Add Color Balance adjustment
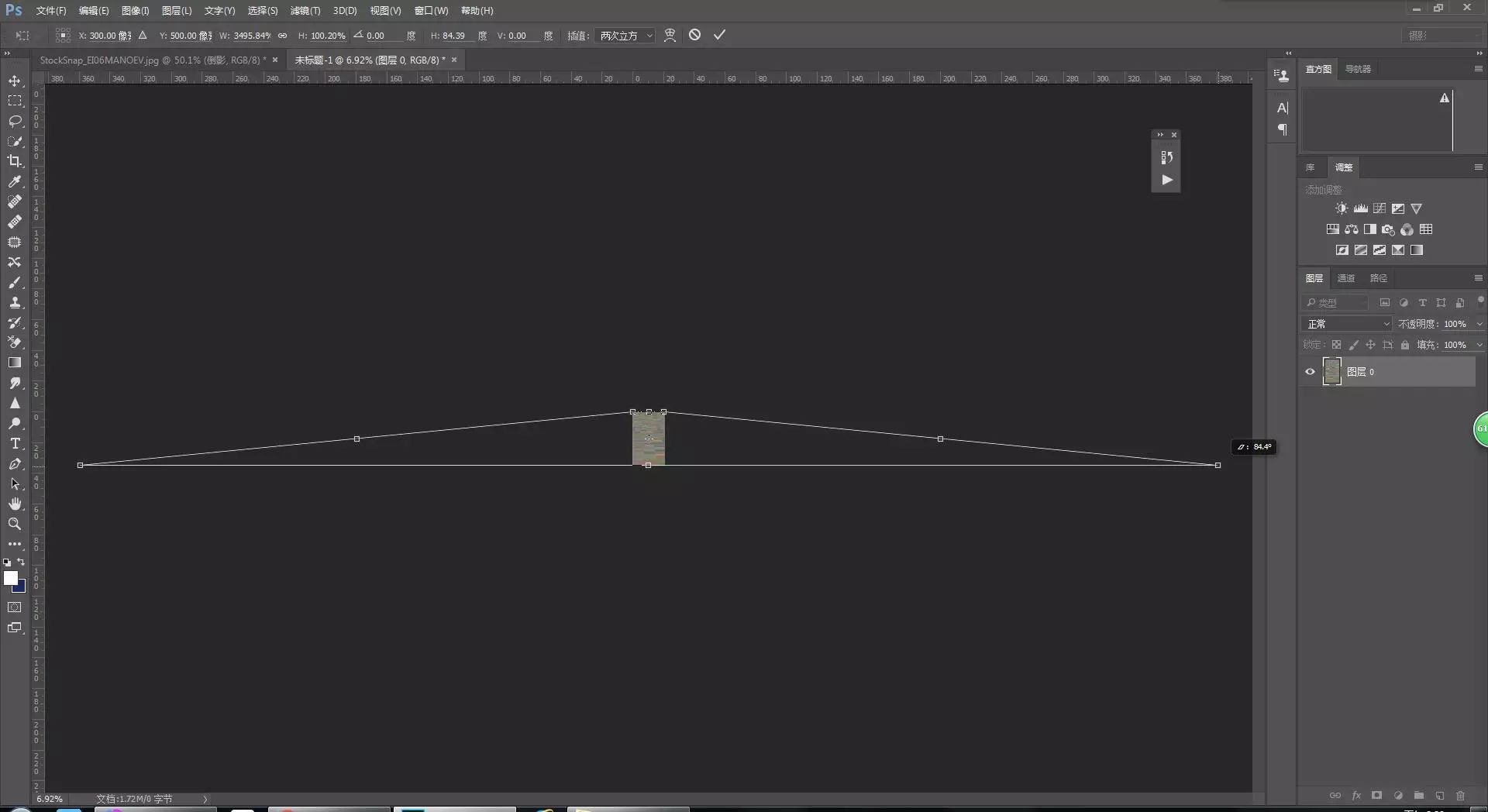 pyautogui.click(x=1352, y=229)
